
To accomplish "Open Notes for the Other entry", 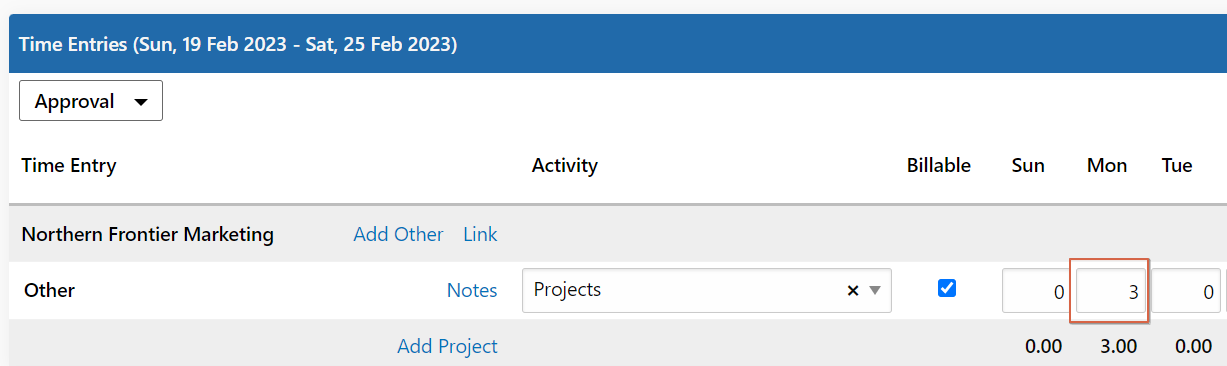I will coord(472,290).
